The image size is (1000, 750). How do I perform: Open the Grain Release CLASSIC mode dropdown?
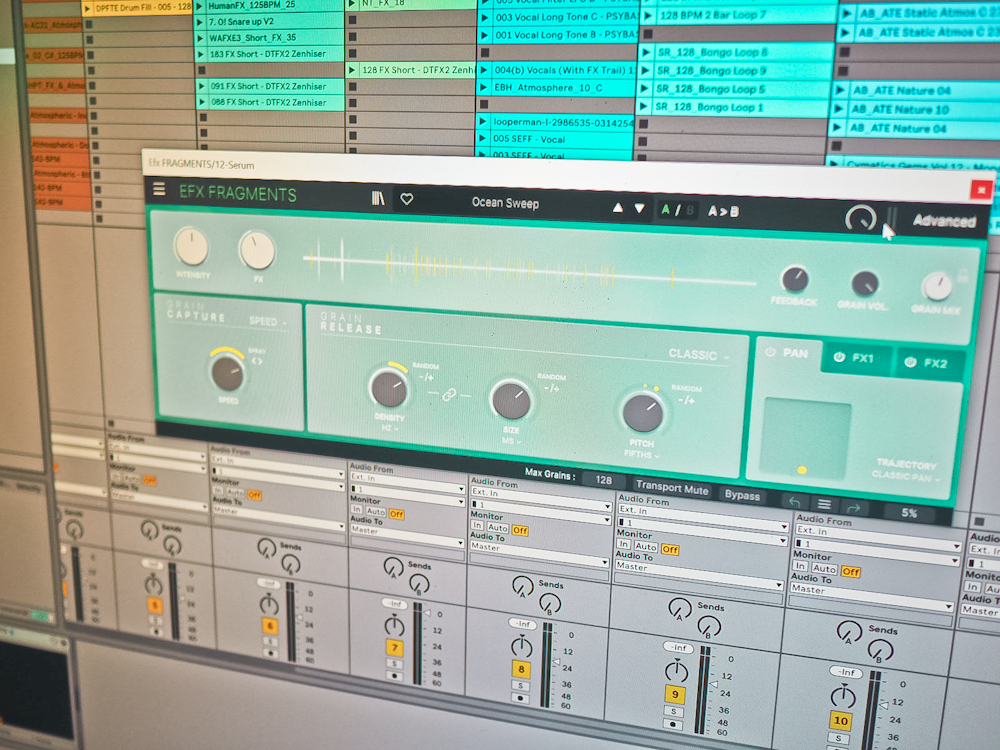tap(698, 355)
